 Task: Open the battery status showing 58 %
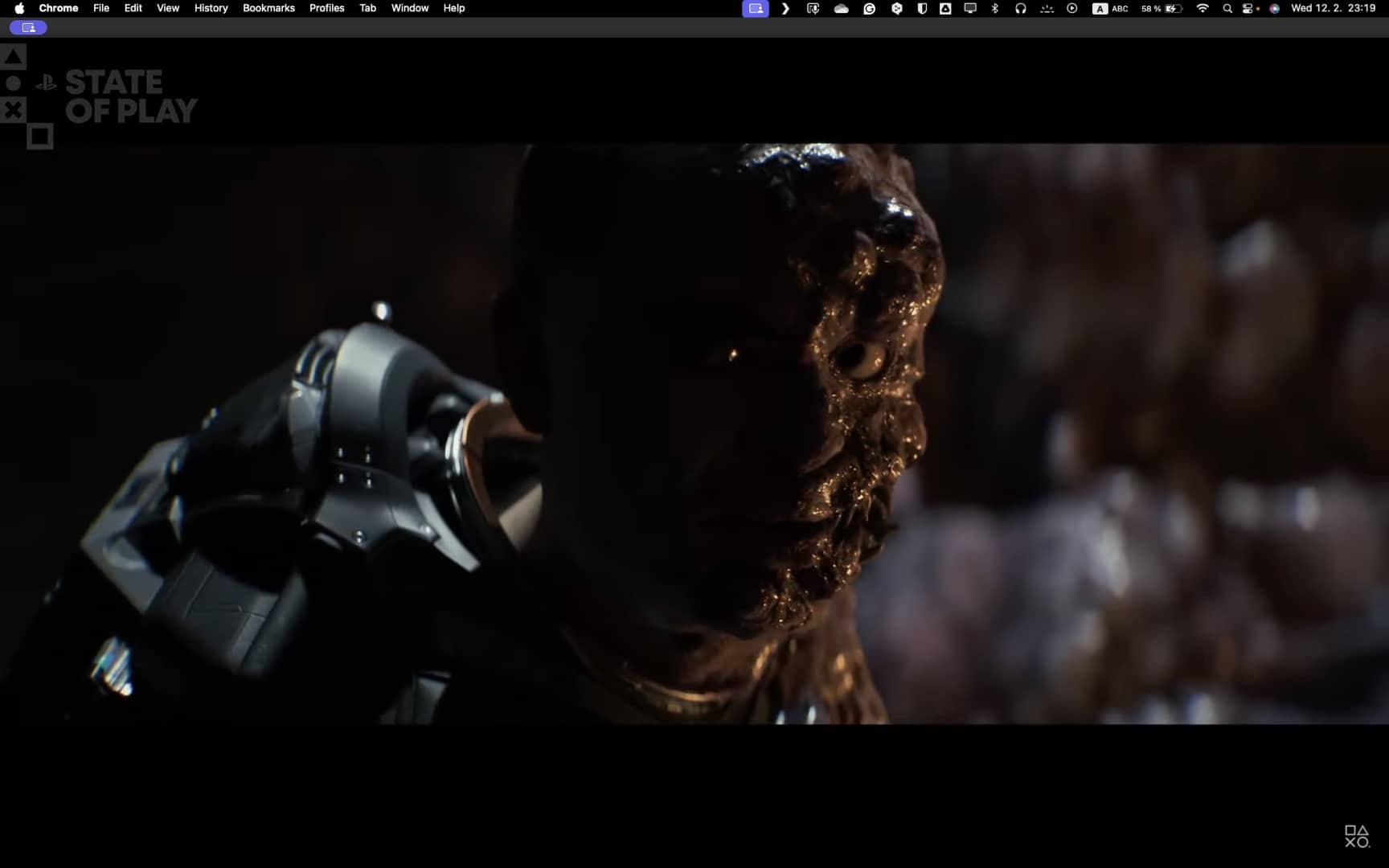click(1162, 8)
